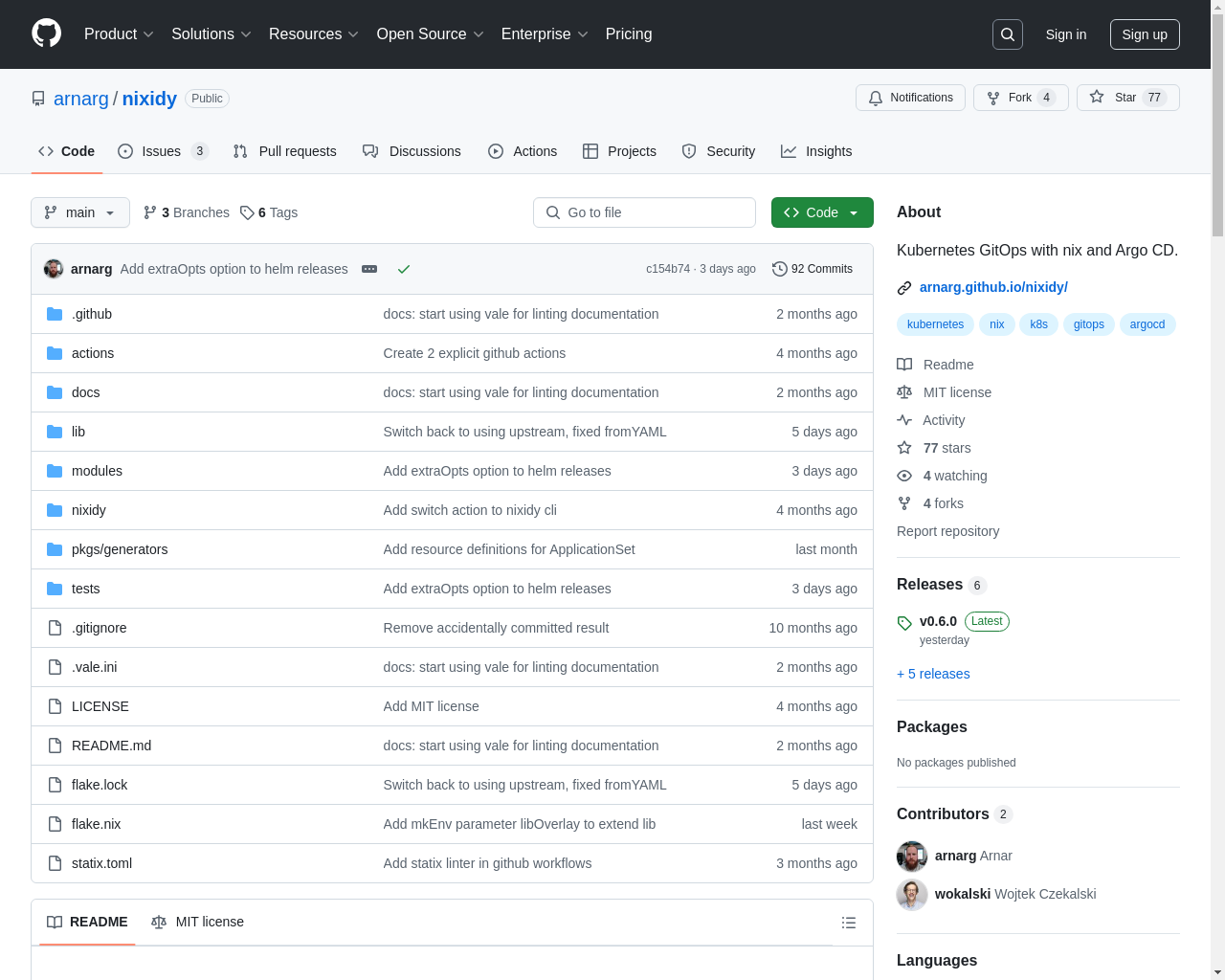Open the search magnifier button

point(1008,34)
